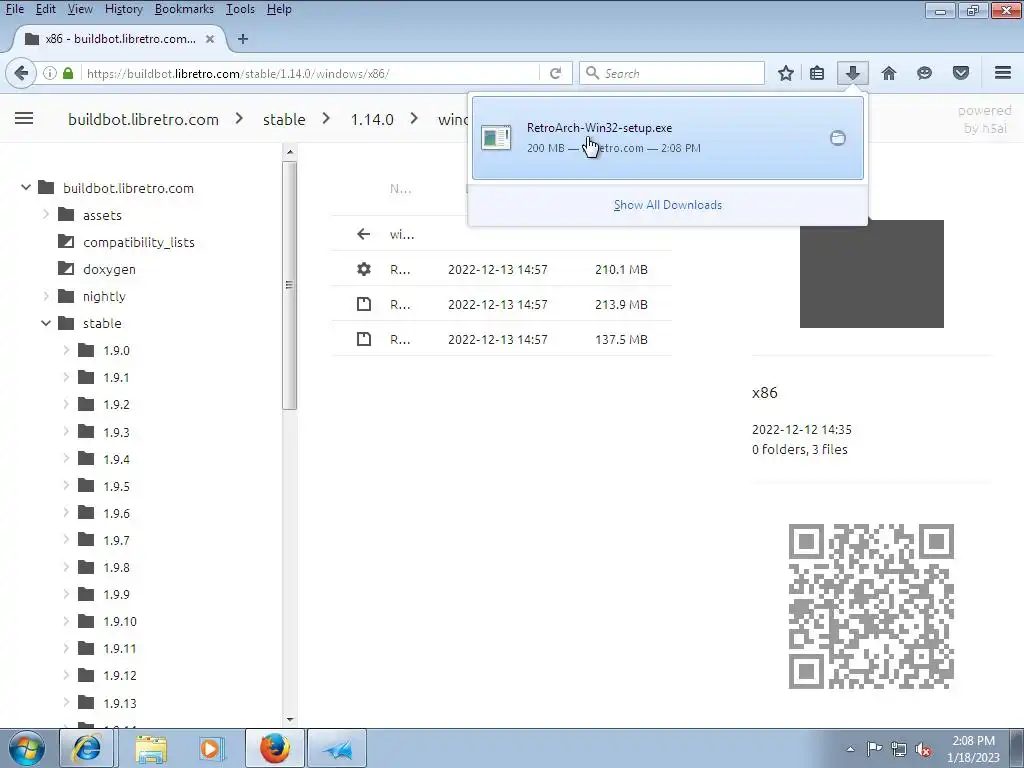Go to buildbot.libretro.com breadcrumb
This screenshot has height=768, width=1024.
pyautogui.click(x=143, y=120)
